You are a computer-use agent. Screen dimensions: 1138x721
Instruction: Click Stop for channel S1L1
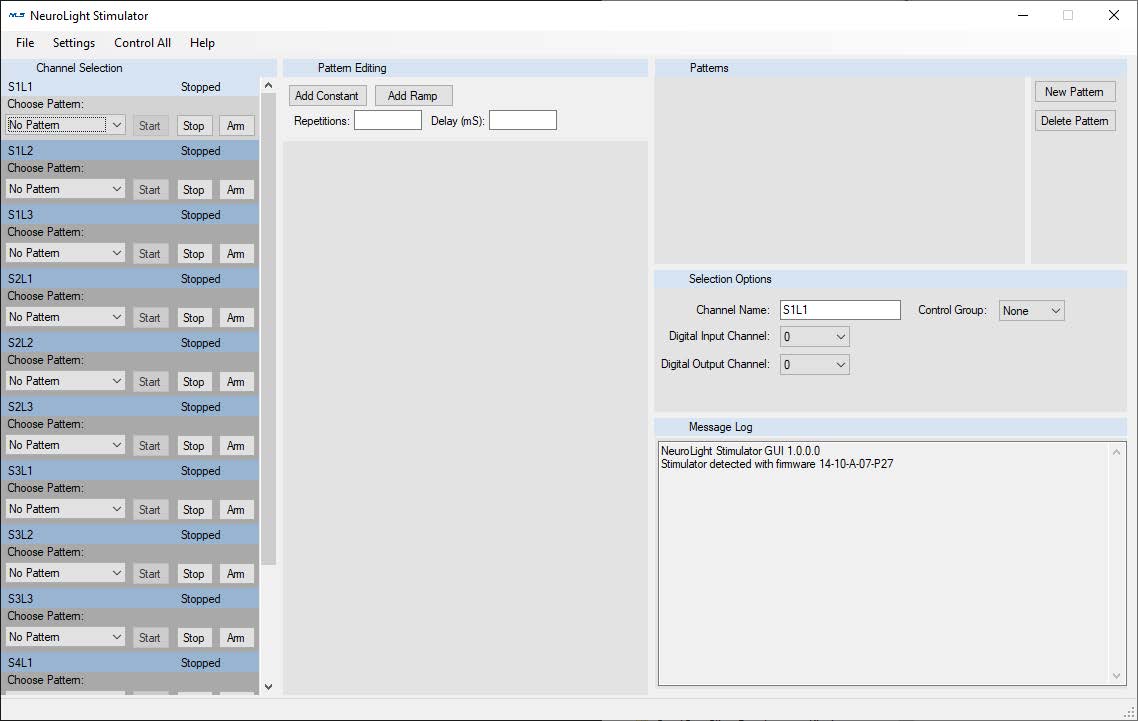[195, 126]
